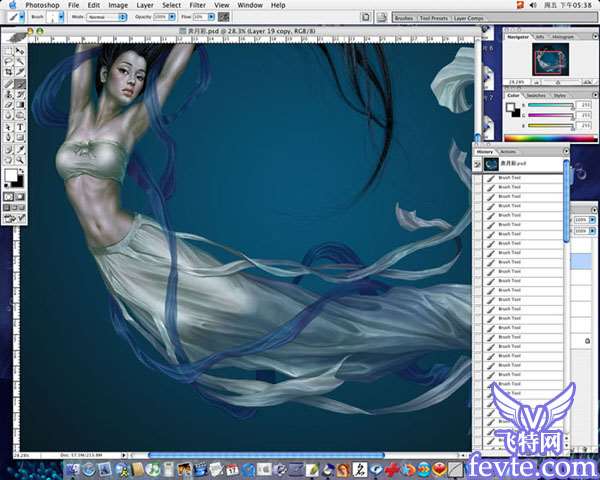This screenshot has width=600, height=480.
Task: Click the R color slider in Color panel
Action: point(550,104)
